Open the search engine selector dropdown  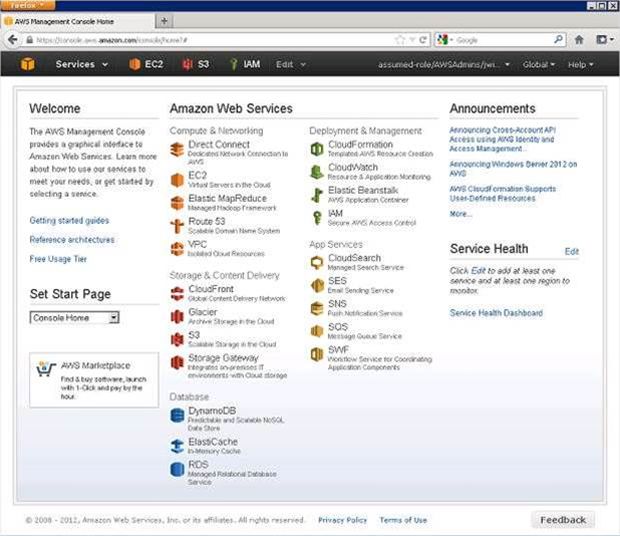point(445,40)
